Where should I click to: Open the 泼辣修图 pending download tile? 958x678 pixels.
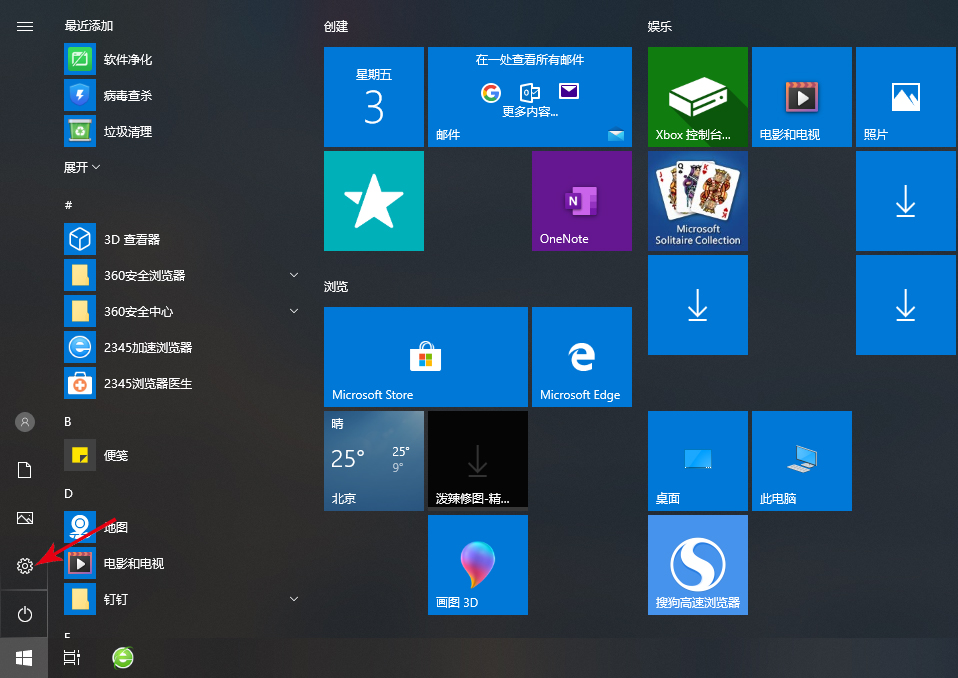[x=478, y=461]
